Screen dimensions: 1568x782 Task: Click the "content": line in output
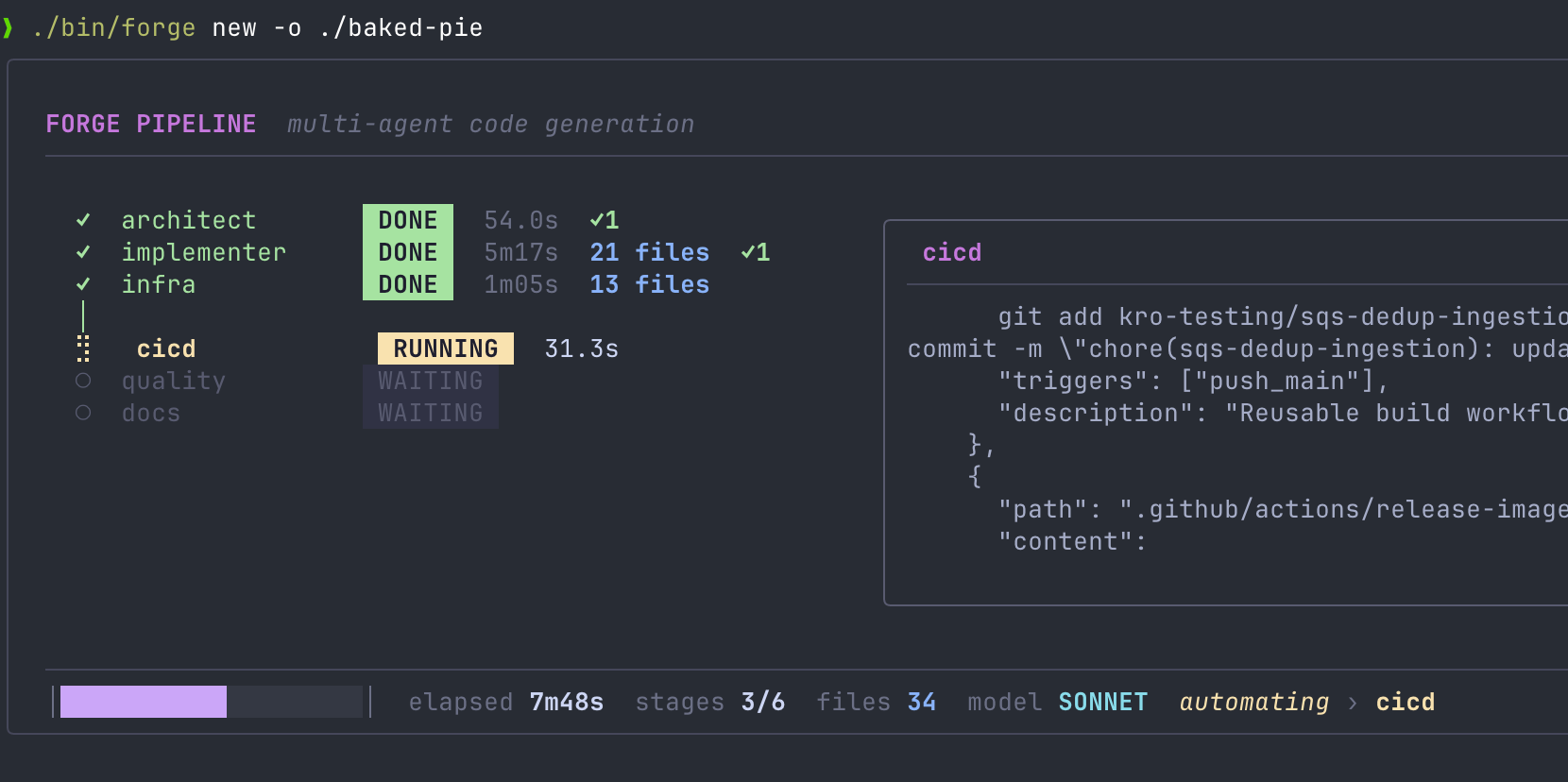1073,541
